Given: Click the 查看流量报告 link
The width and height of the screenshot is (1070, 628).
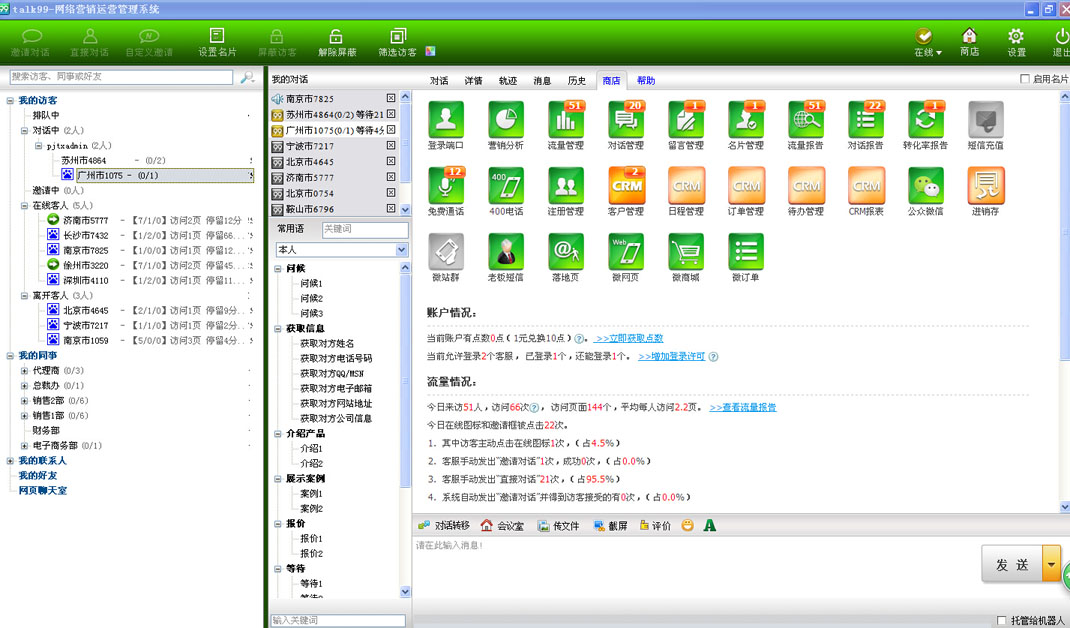Looking at the screenshot, I should tap(742, 407).
